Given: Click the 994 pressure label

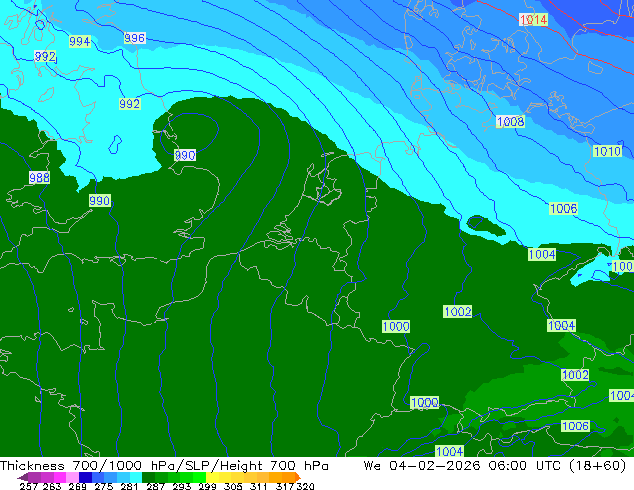Looking at the screenshot, I should (79, 41).
